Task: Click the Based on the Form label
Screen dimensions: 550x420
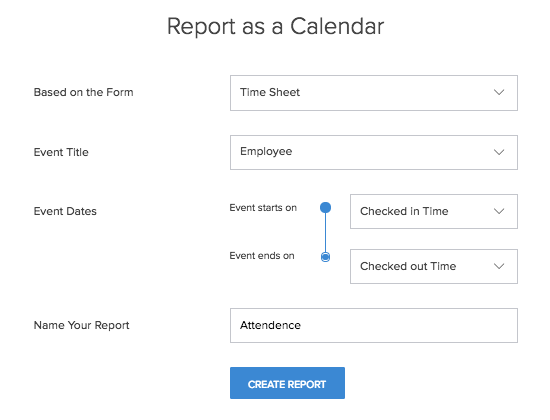Action: coord(83,92)
